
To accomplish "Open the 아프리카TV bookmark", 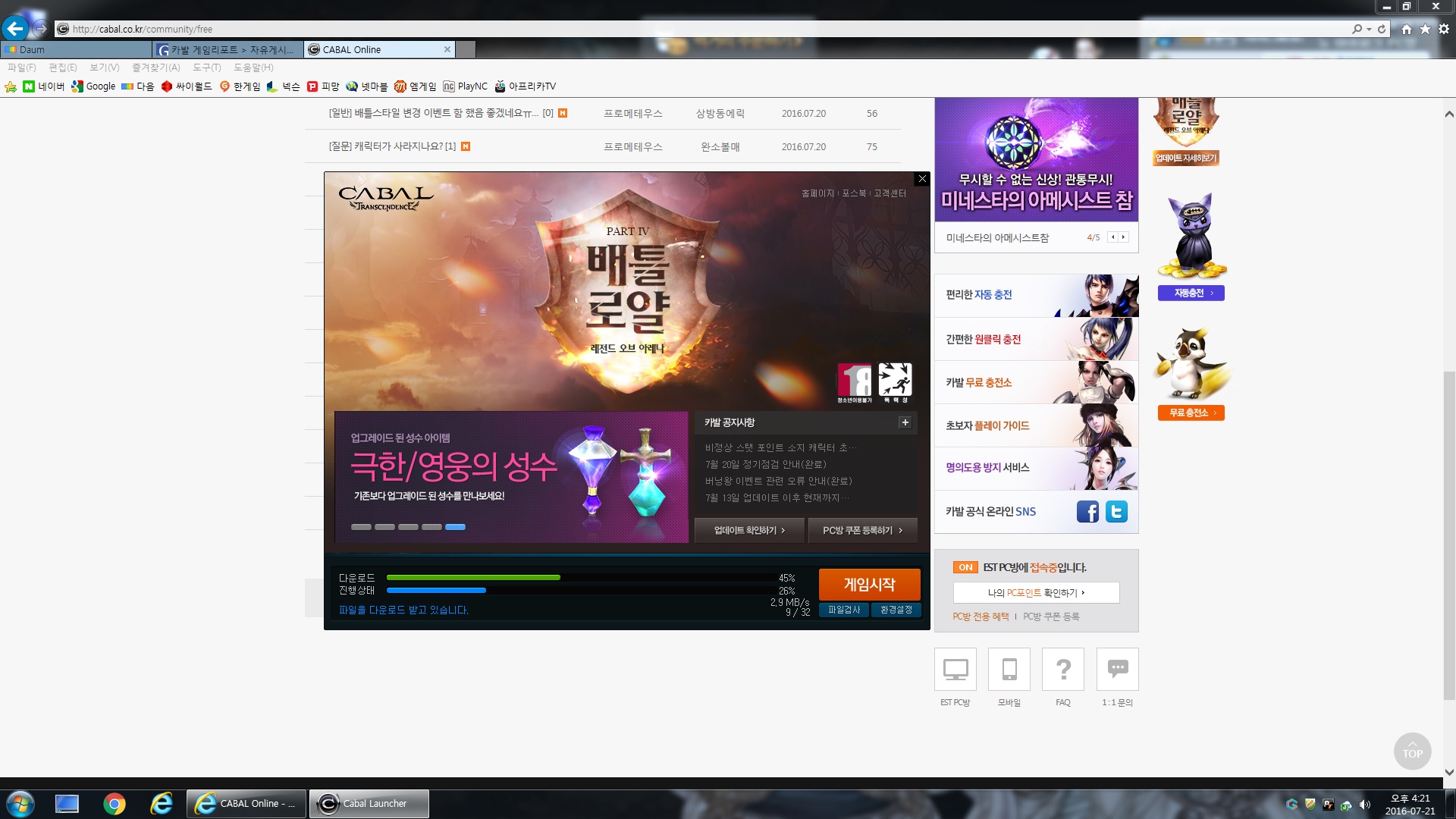I will [525, 86].
